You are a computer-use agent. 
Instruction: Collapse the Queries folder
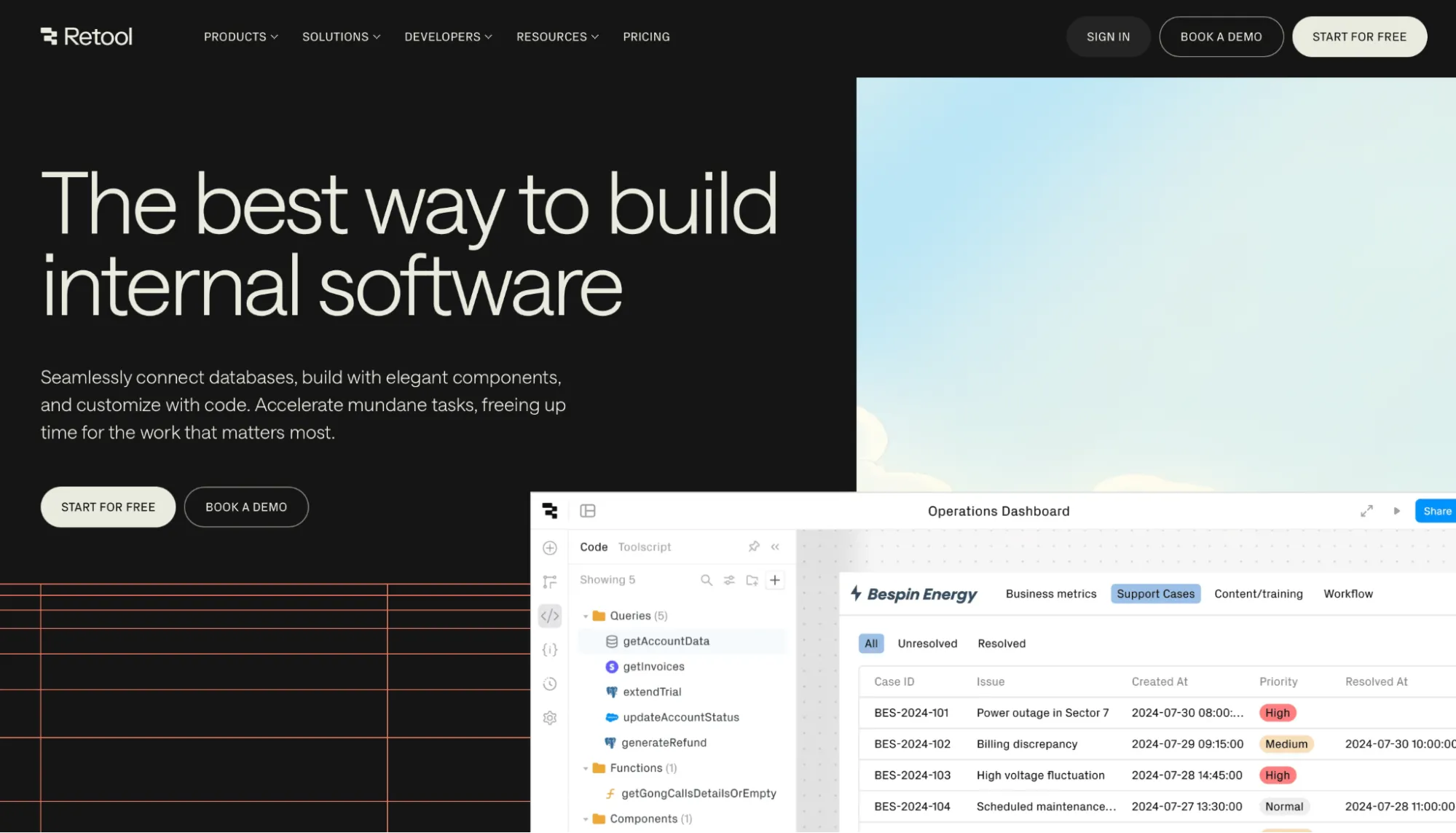click(x=585, y=617)
